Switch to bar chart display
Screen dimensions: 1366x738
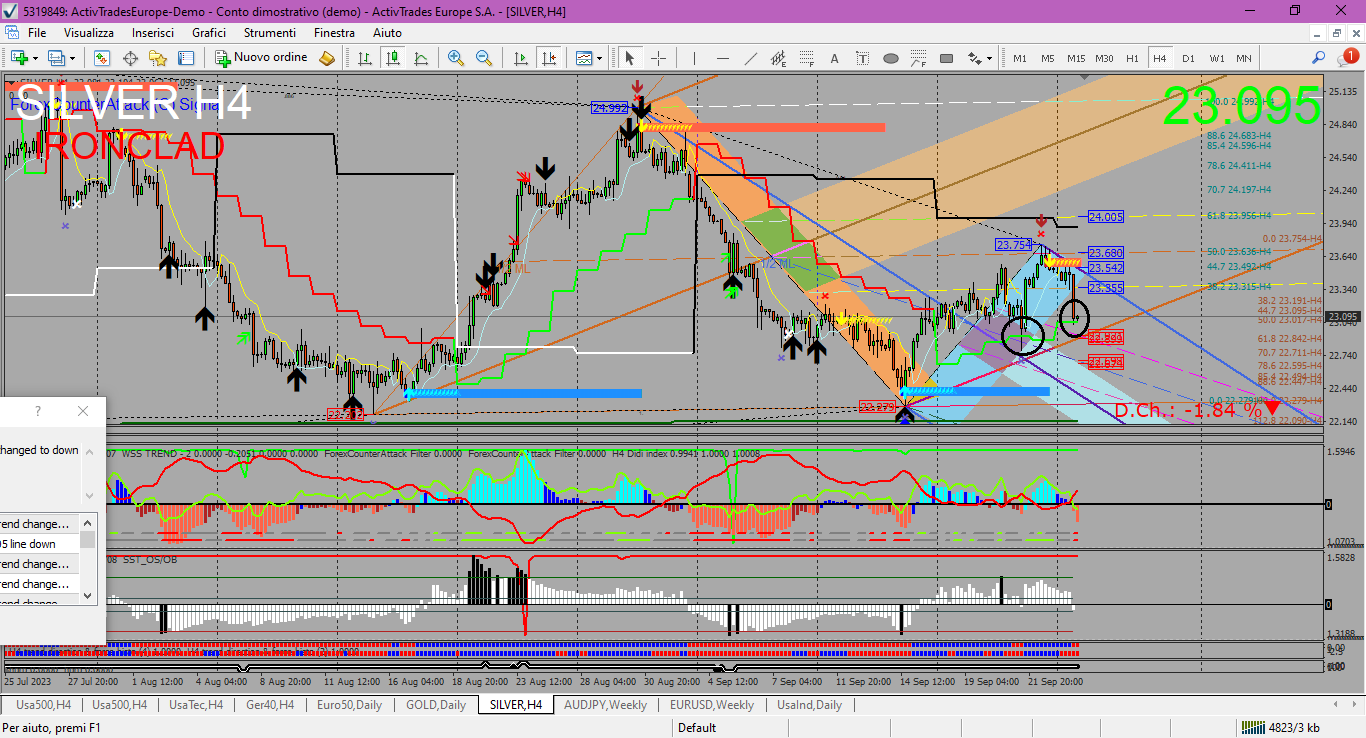pos(365,58)
